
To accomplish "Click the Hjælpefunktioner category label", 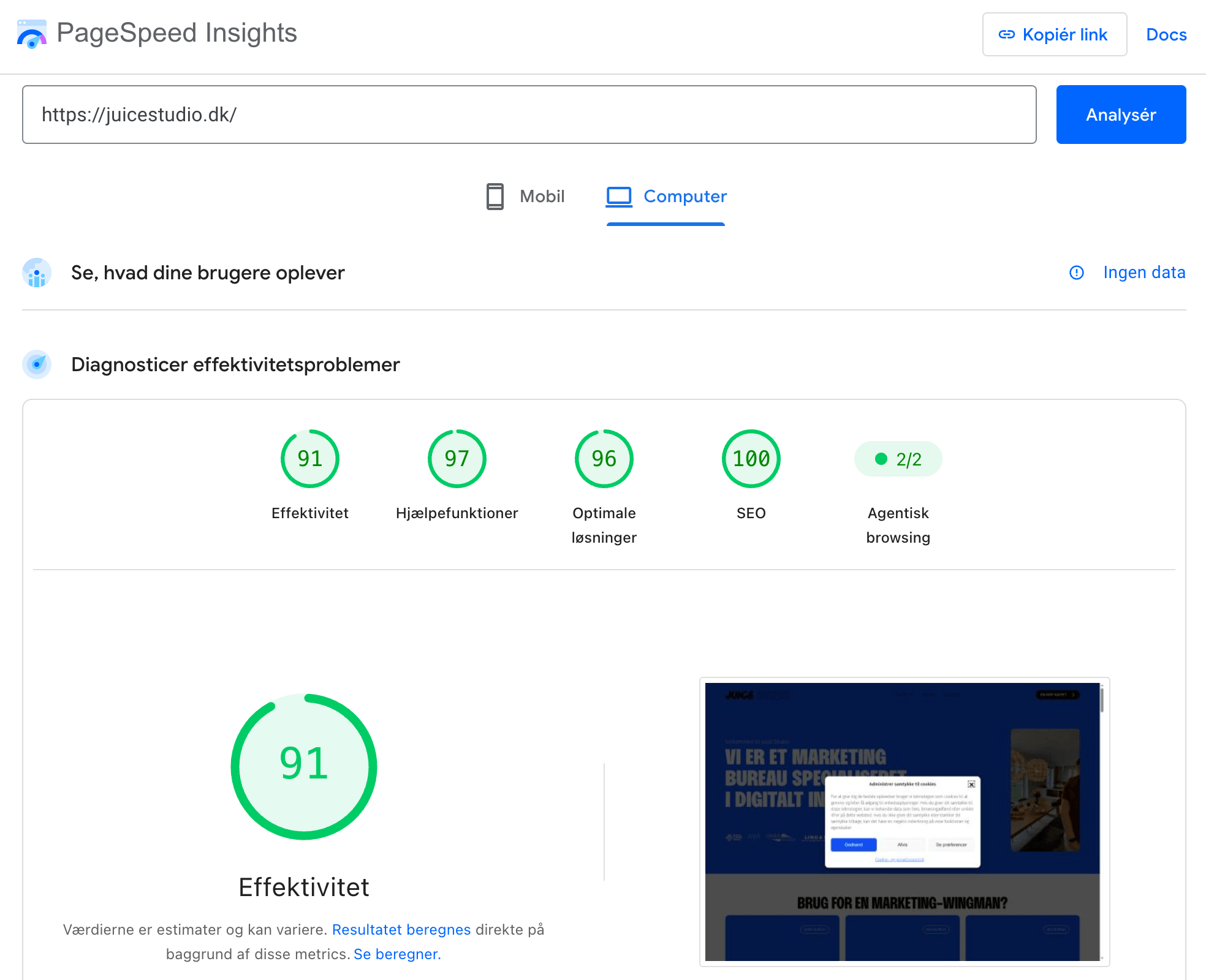I will 457,513.
